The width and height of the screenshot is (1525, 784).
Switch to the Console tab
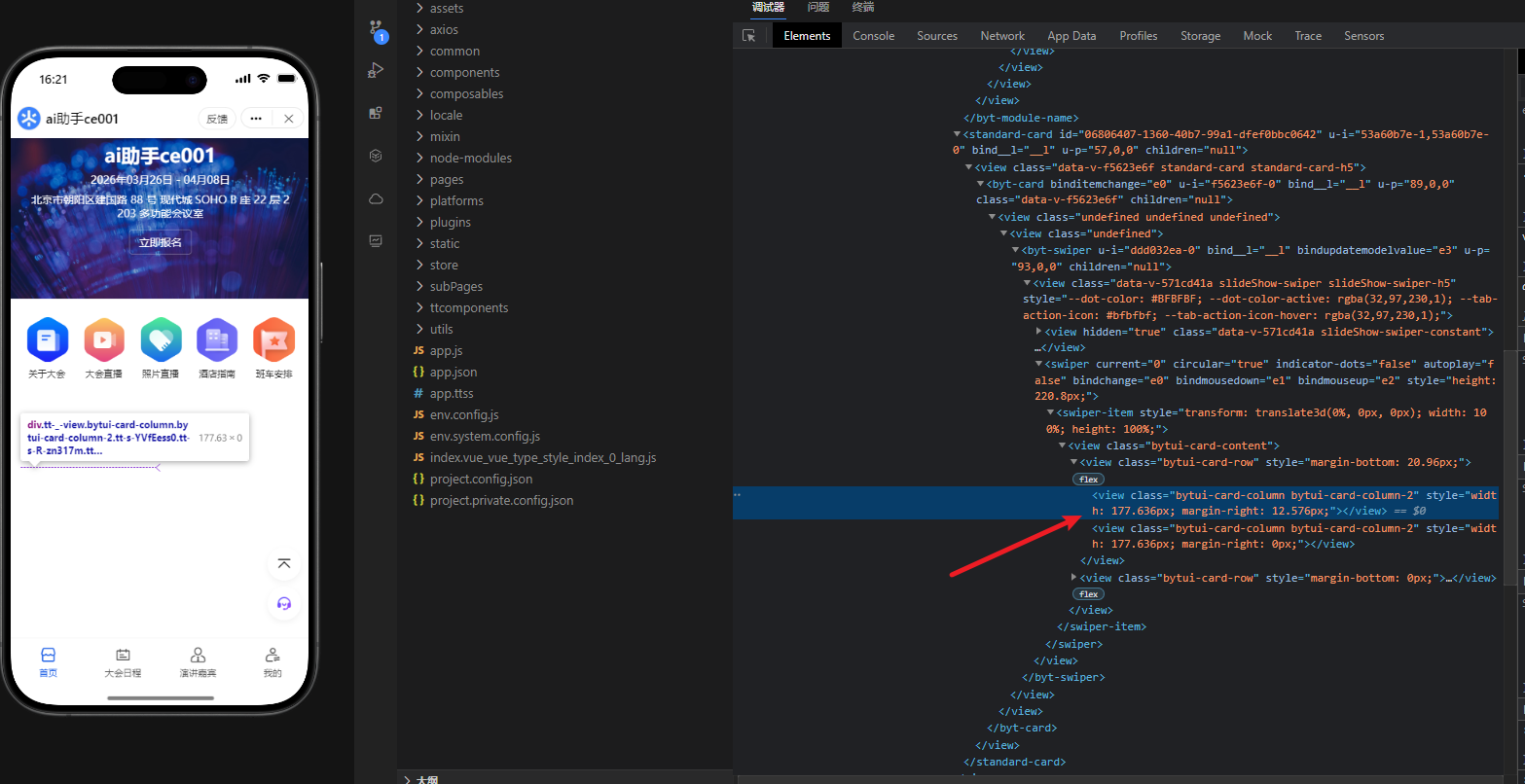point(873,36)
